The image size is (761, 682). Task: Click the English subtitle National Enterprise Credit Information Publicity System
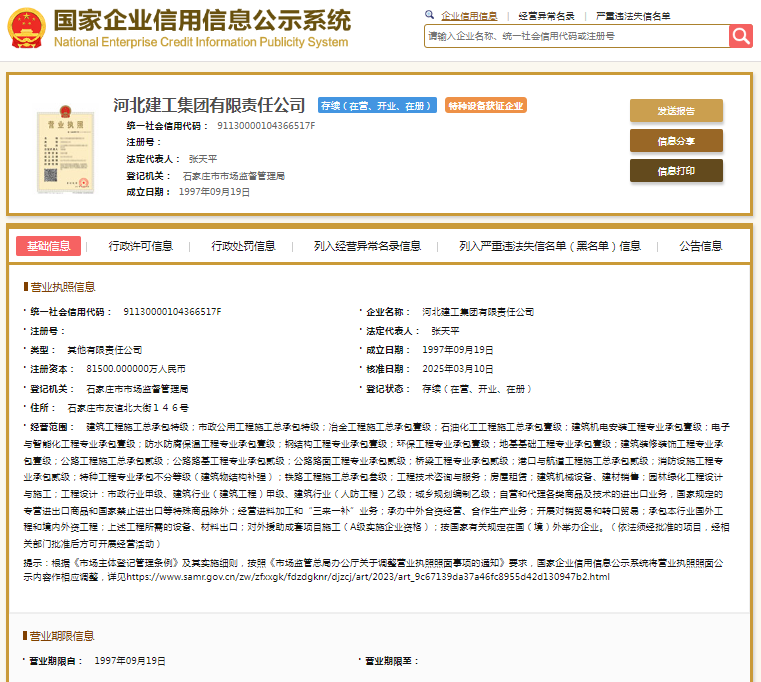click(201, 42)
